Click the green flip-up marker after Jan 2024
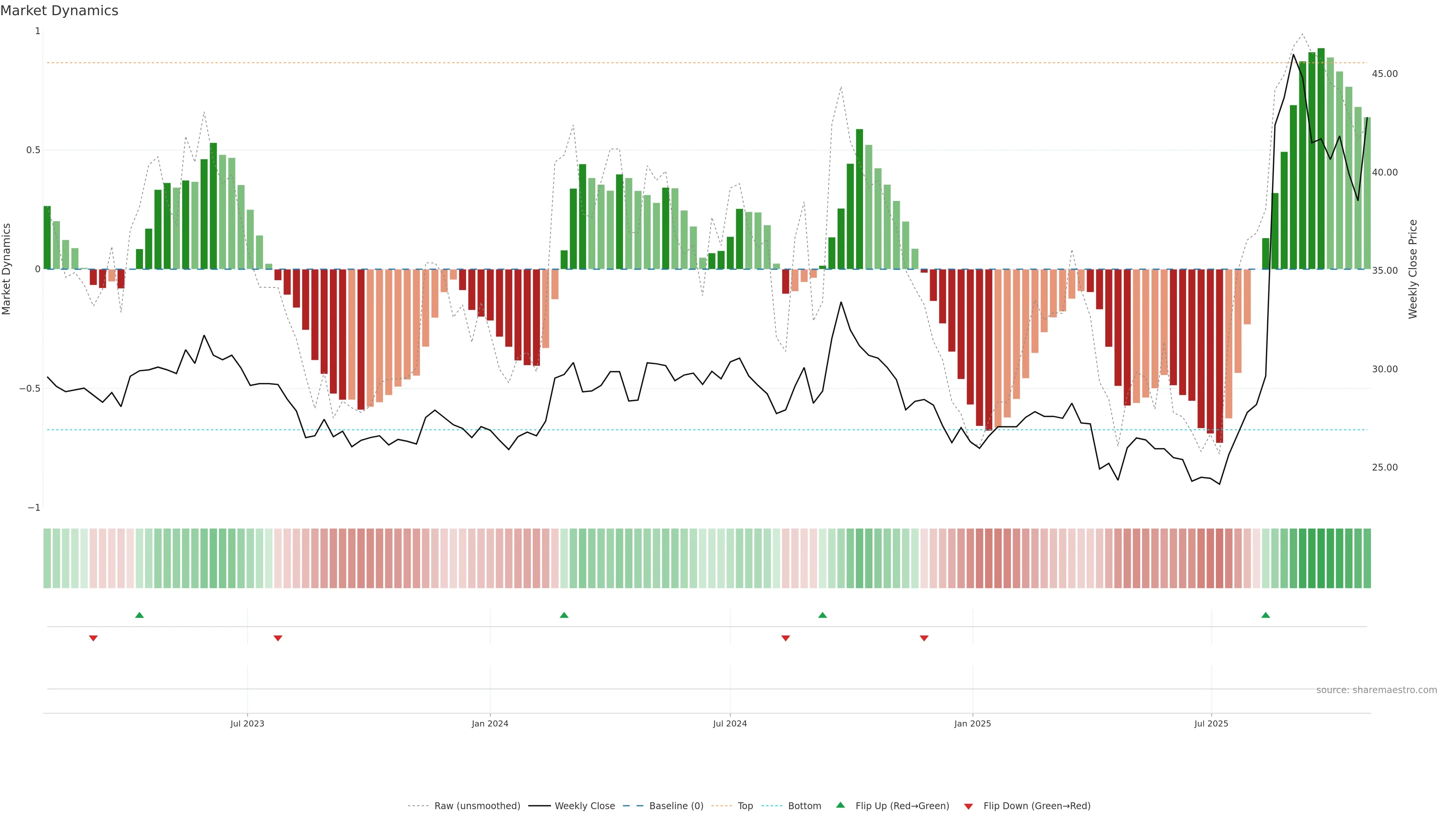This screenshot has width=1456, height=819. 564,615
